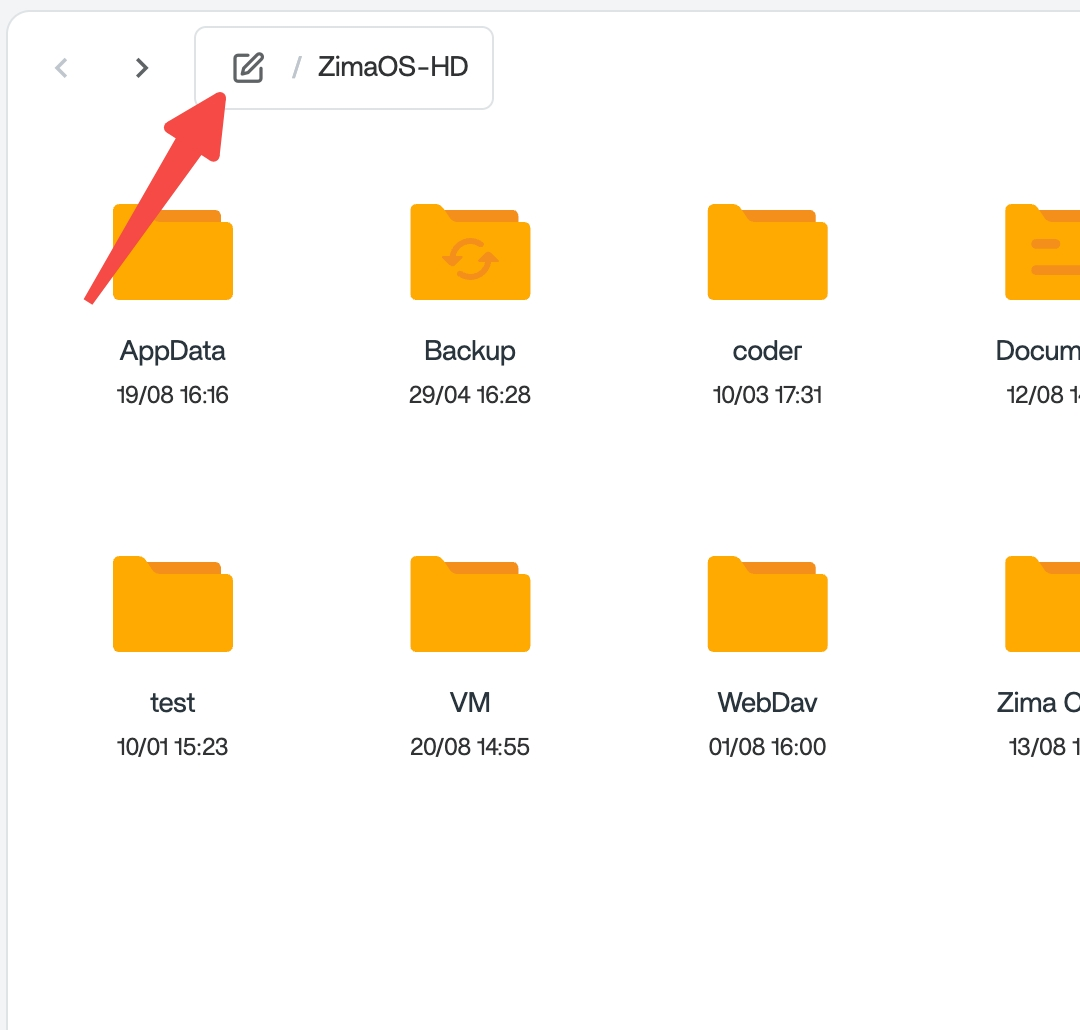Click the test folder name text
This screenshot has width=1080, height=1030.
173,703
